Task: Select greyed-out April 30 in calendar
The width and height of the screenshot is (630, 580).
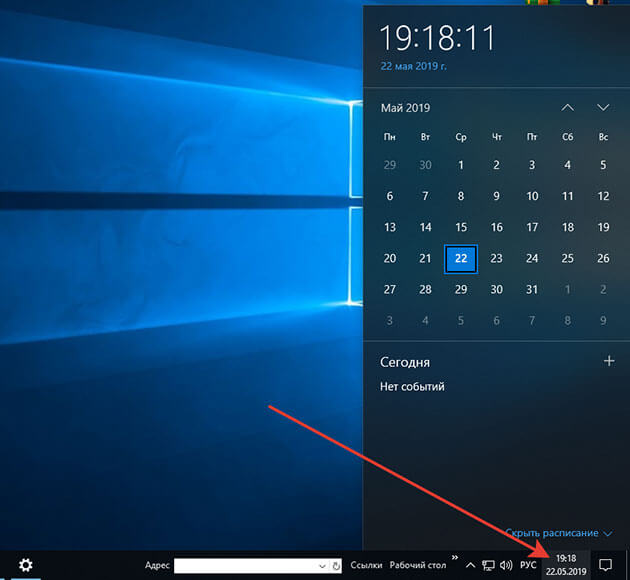Action: point(425,165)
